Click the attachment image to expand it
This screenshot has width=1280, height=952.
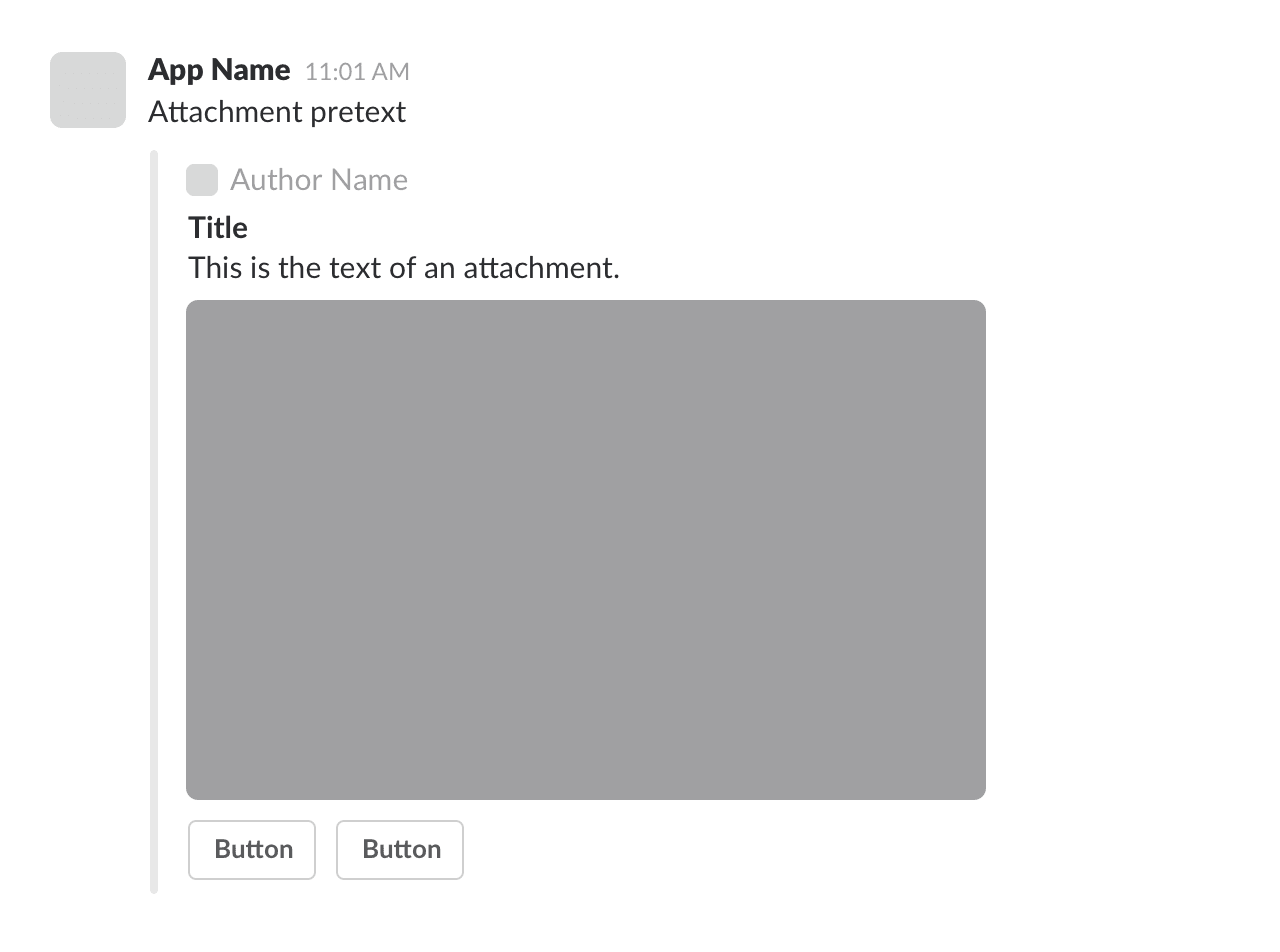pos(585,548)
